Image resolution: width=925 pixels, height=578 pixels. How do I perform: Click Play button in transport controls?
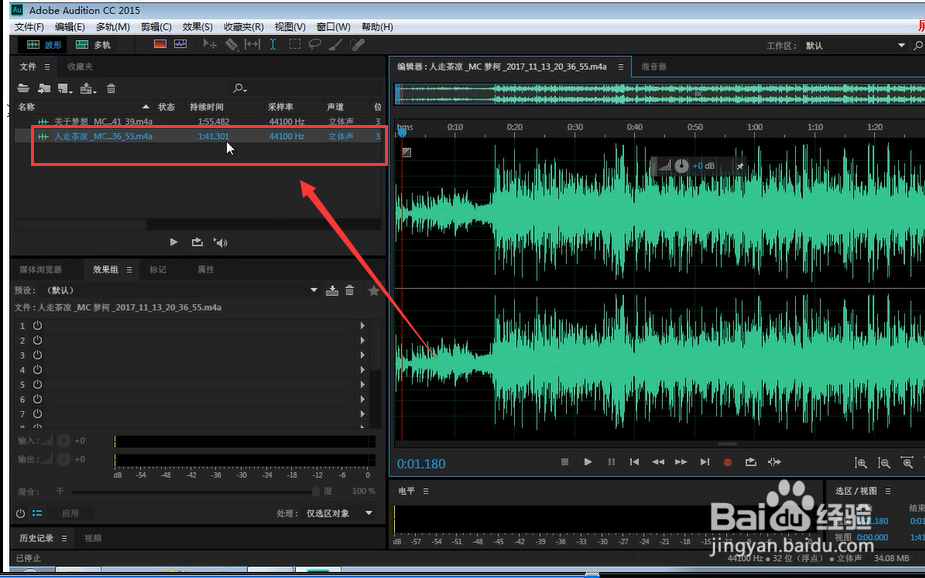(588, 462)
